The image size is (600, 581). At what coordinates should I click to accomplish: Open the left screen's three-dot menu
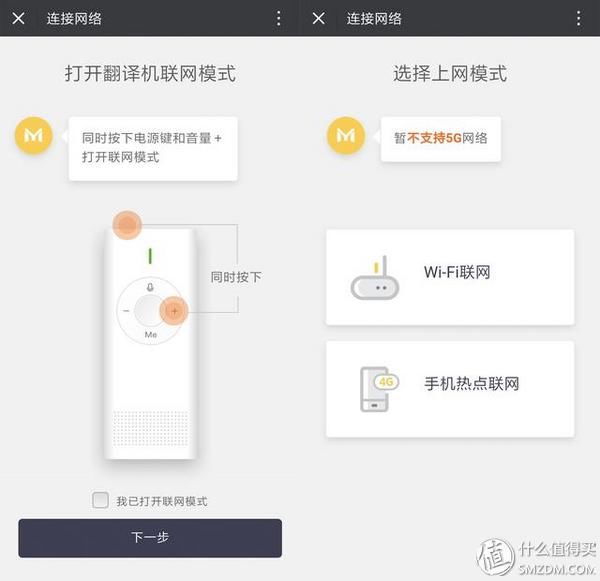tap(279, 18)
